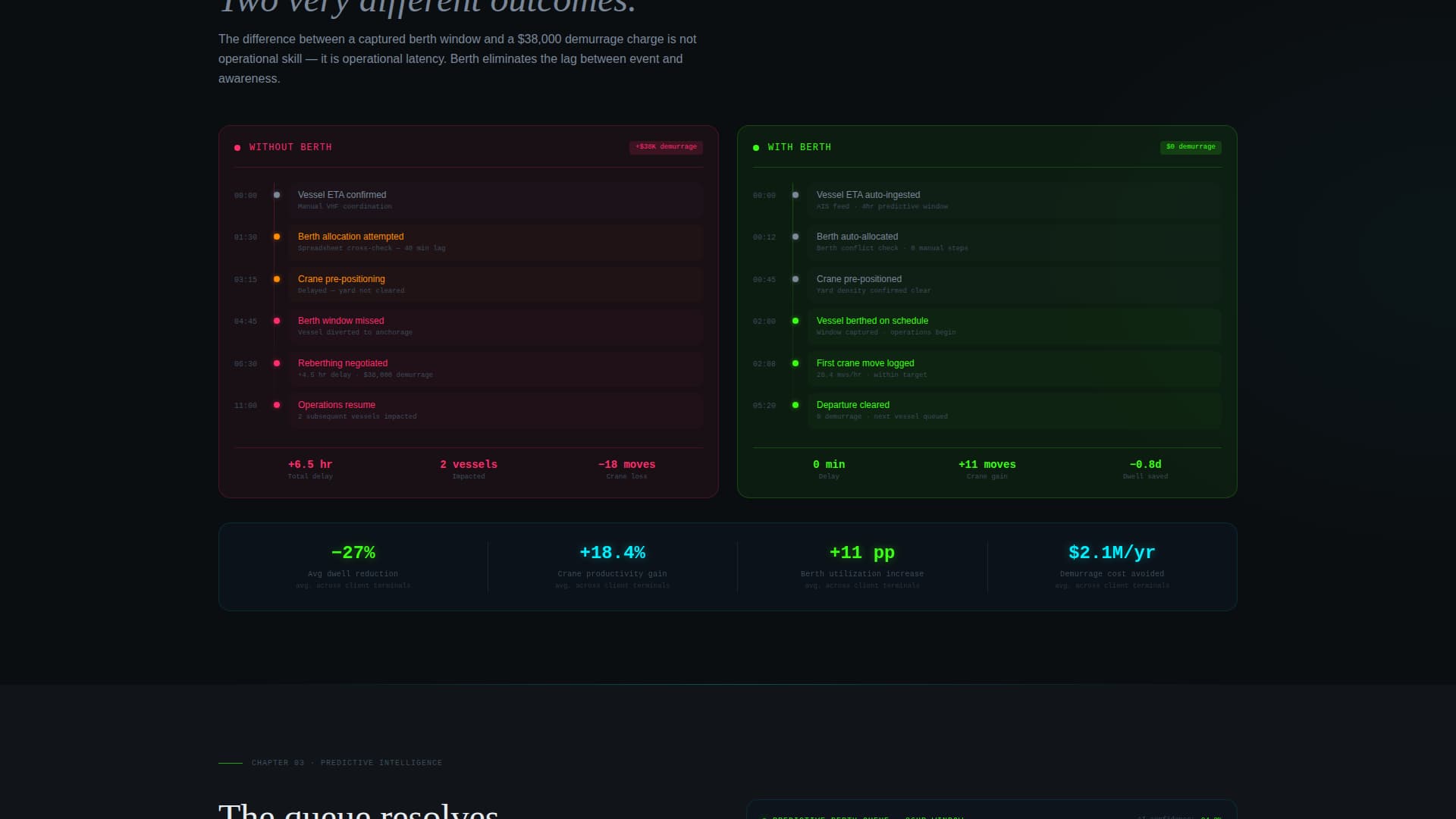Select the timeline dot for Crane pre-positioned
This screenshot has width=1456, height=819.
pos(795,279)
